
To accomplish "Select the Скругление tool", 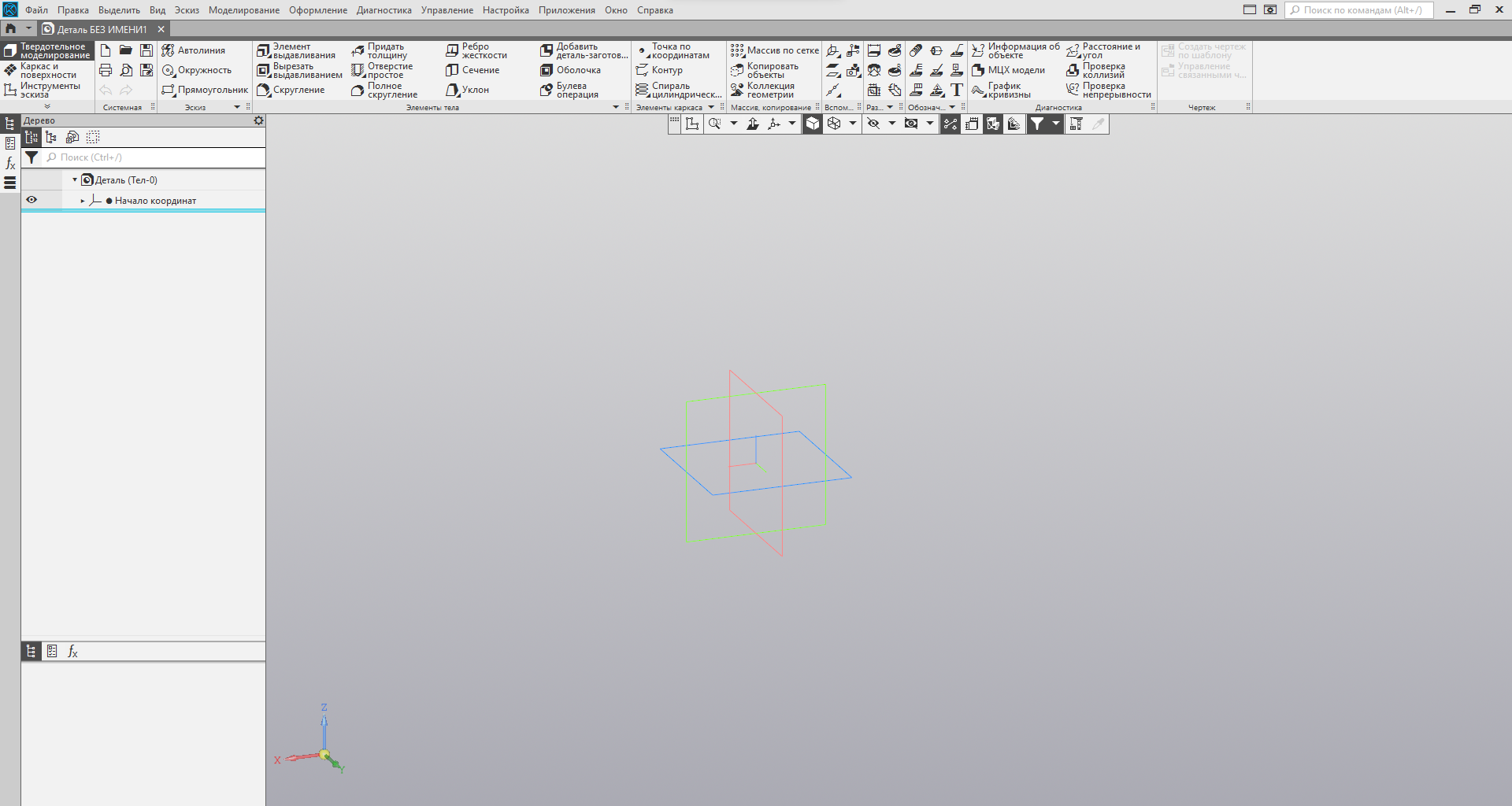I will click(x=291, y=90).
